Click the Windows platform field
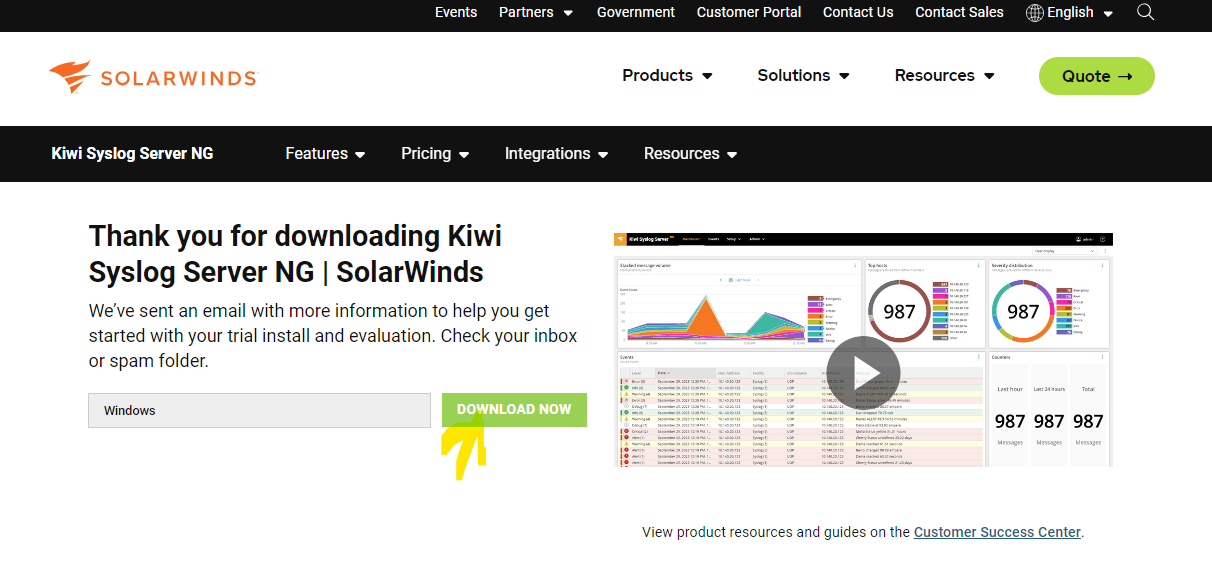 [259, 410]
